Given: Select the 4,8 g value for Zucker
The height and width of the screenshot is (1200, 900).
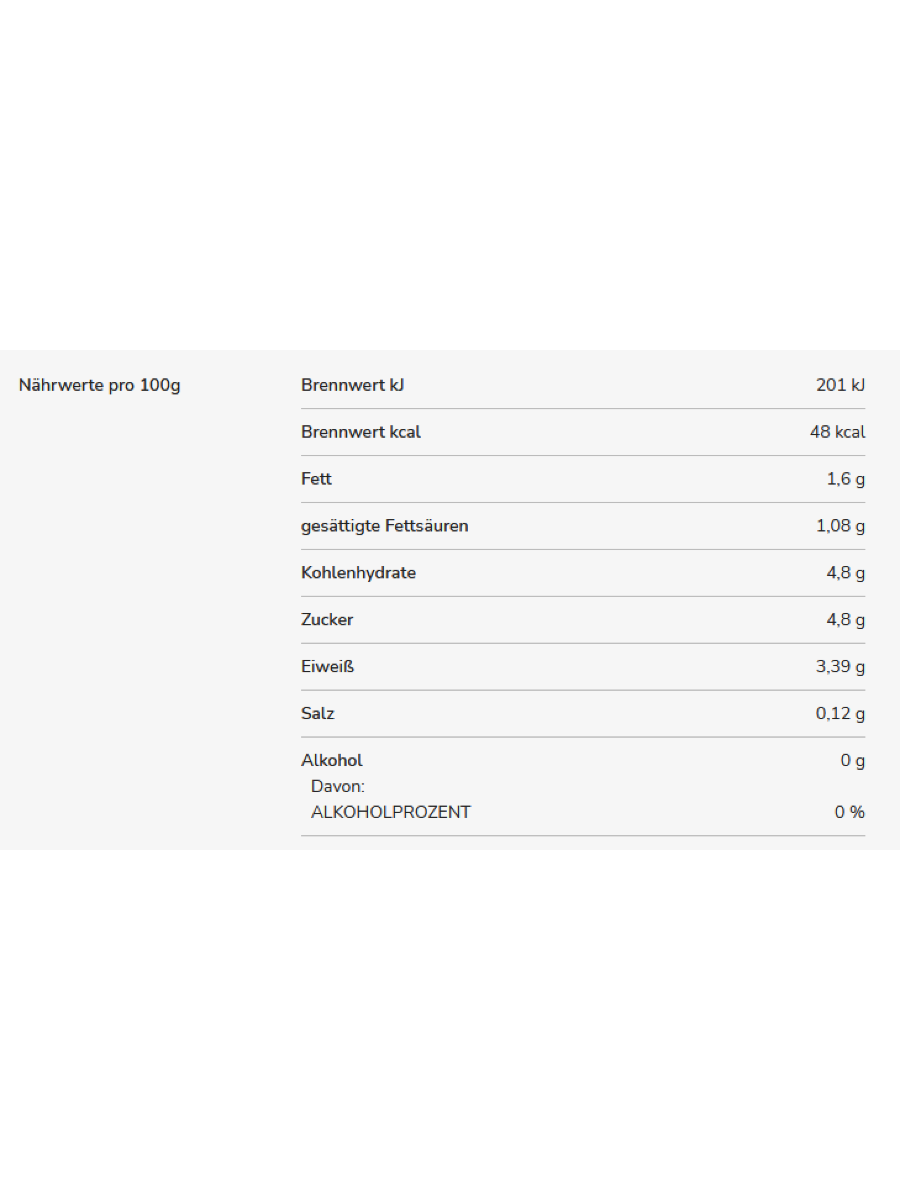Looking at the screenshot, I should (x=845, y=620).
